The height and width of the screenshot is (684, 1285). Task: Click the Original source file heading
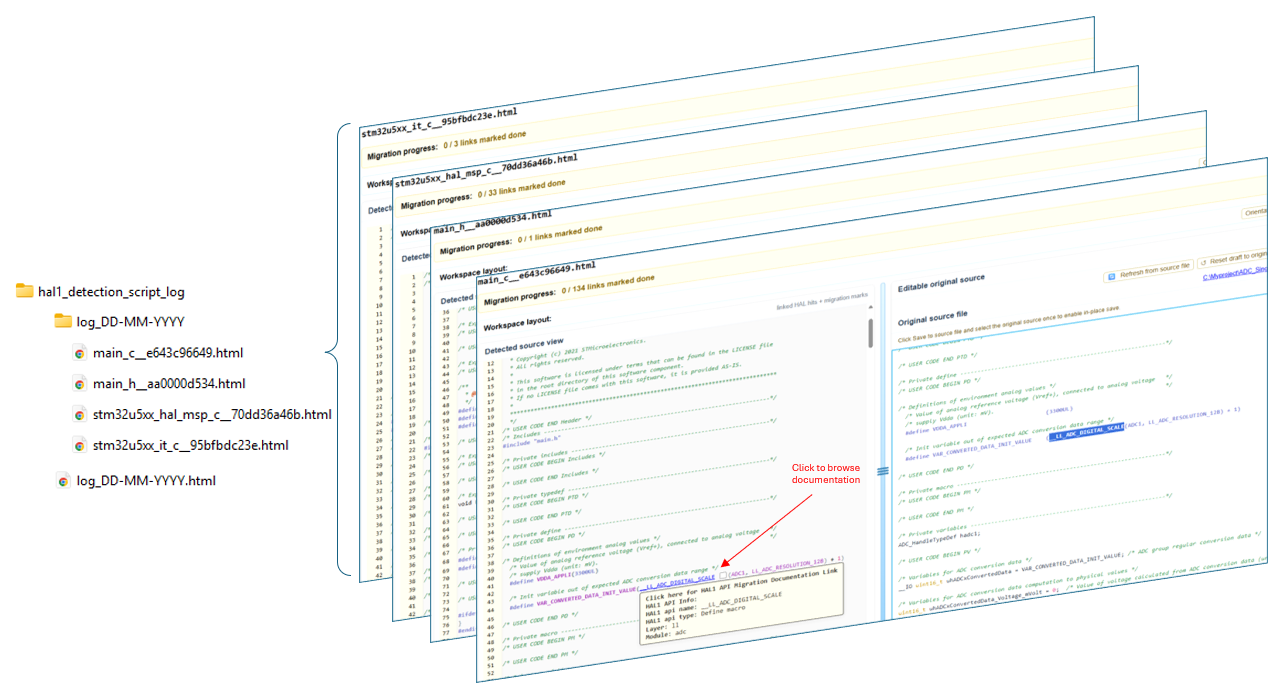click(932, 320)
